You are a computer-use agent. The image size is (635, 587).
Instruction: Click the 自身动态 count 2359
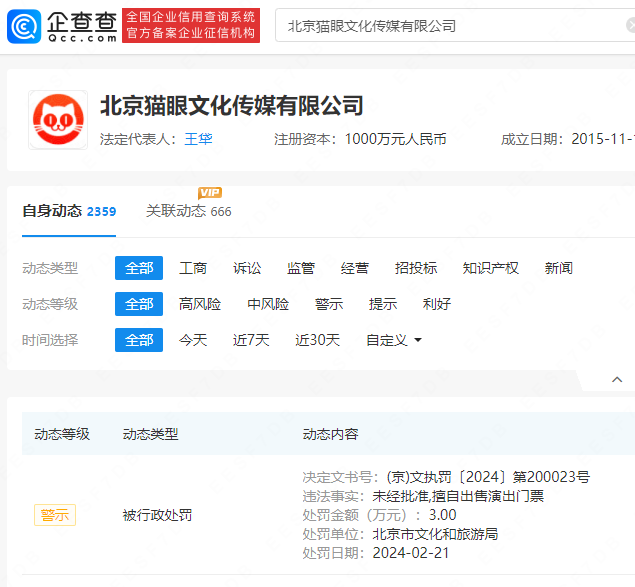click(101, 211)
